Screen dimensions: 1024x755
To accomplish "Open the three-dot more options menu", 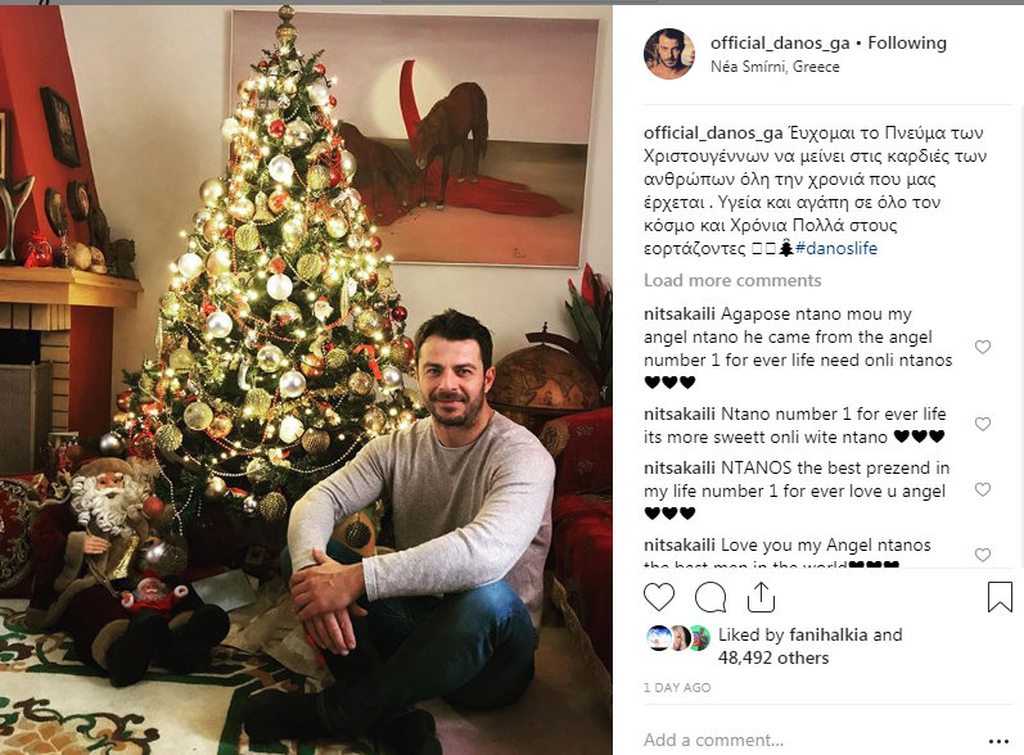I will [999, 741].
